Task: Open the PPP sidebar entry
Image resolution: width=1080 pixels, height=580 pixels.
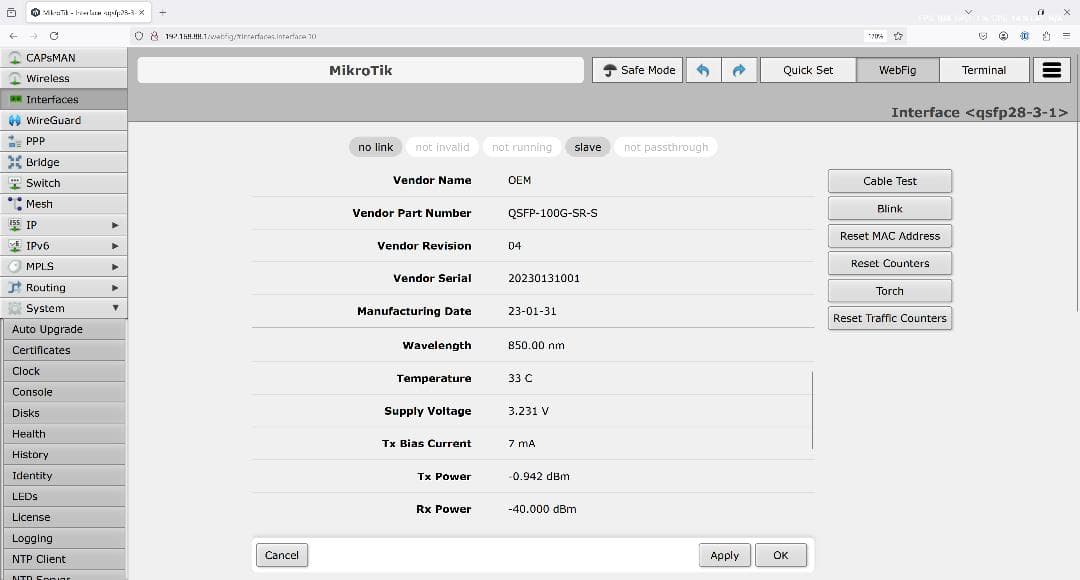Action: (x=63, y=141)
